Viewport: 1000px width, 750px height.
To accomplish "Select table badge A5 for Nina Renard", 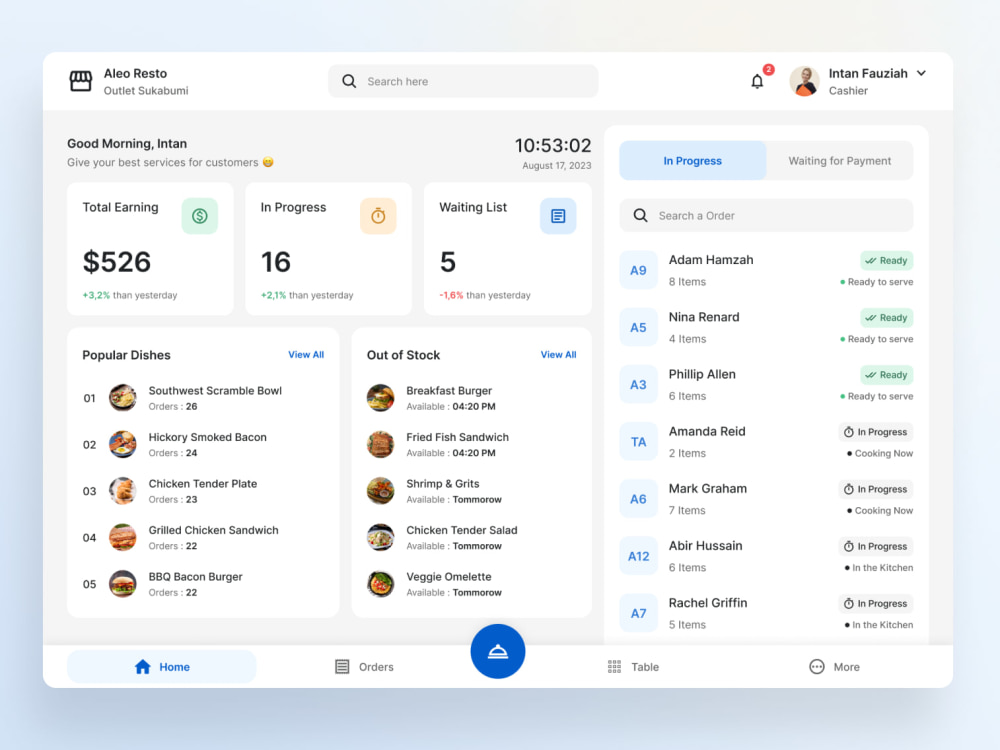I will pos(638,328).
